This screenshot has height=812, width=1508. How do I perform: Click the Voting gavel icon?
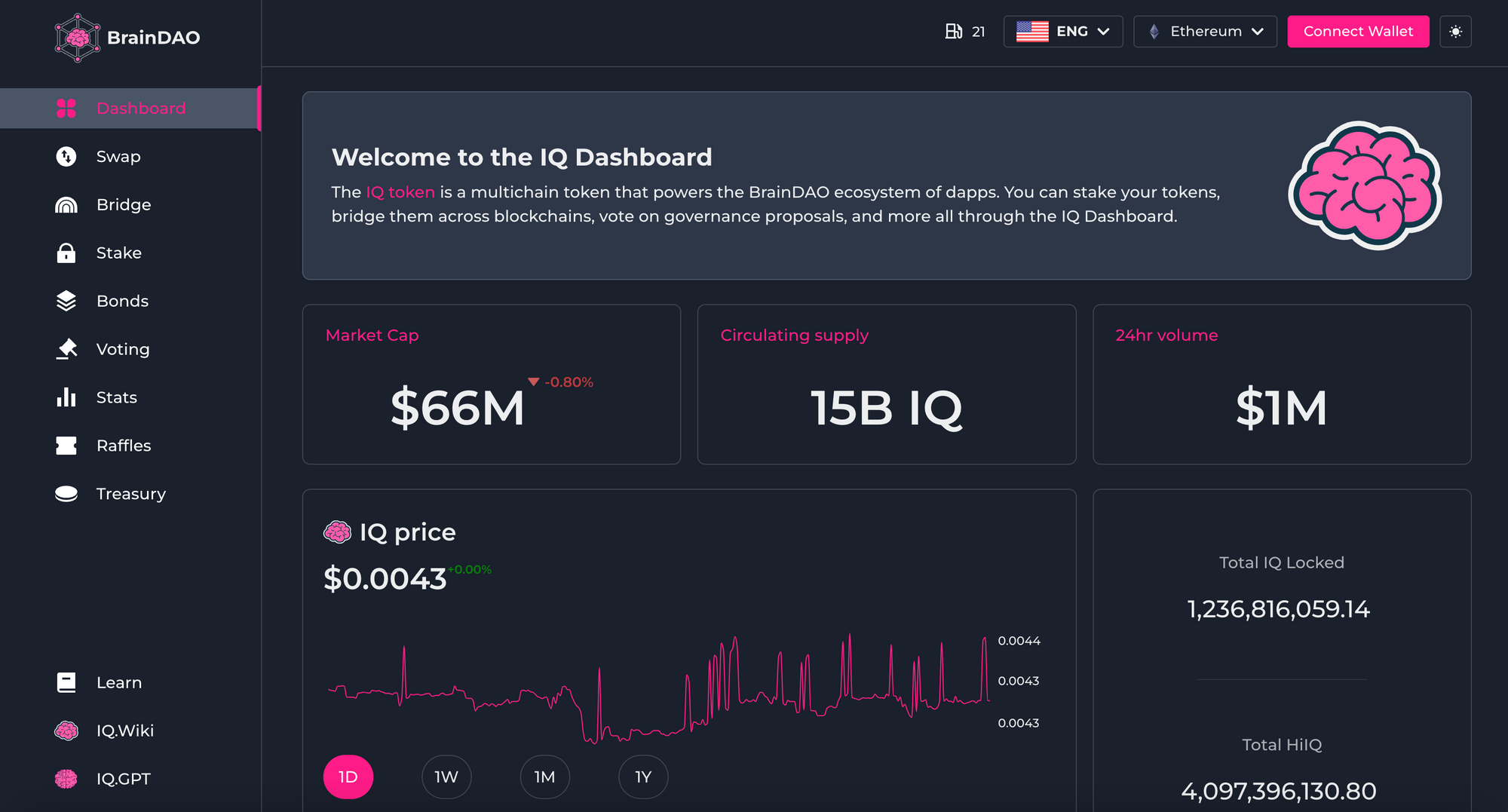(x=66, y=349)
